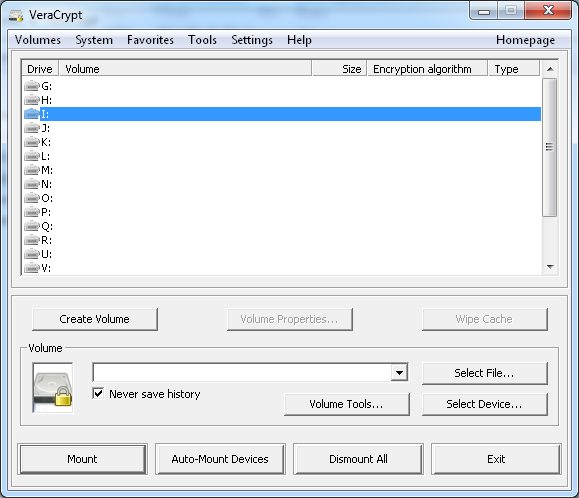
Task: Select the K: drive letter text
Action: 46,142
